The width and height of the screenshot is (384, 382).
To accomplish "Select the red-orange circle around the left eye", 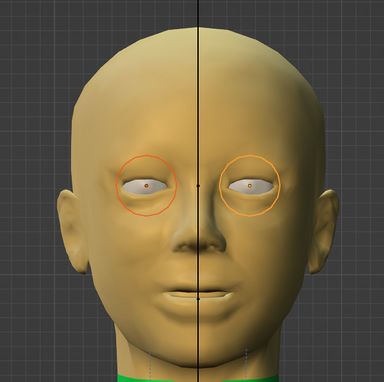I will pyautogui.click(x=146, y=185).
